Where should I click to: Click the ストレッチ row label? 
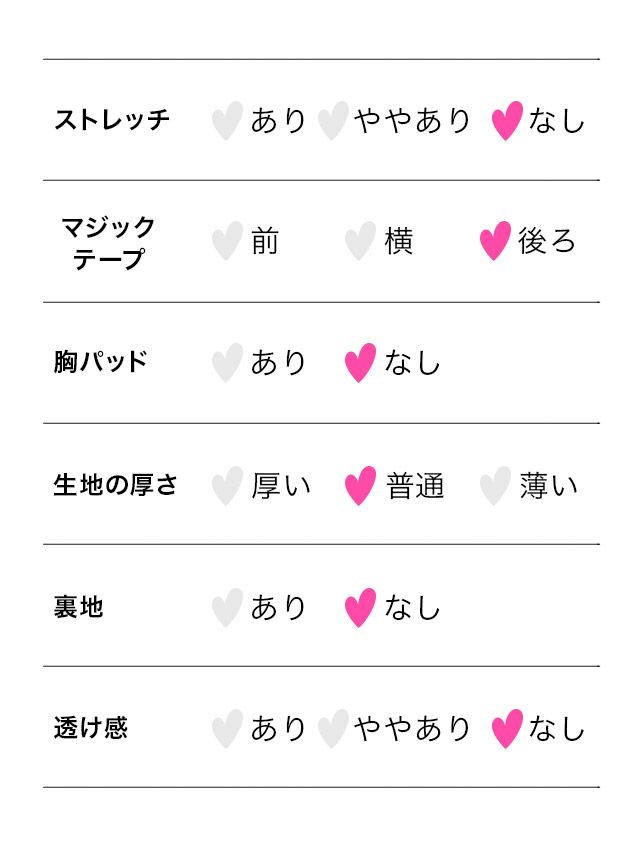click(x=112, y=120)
